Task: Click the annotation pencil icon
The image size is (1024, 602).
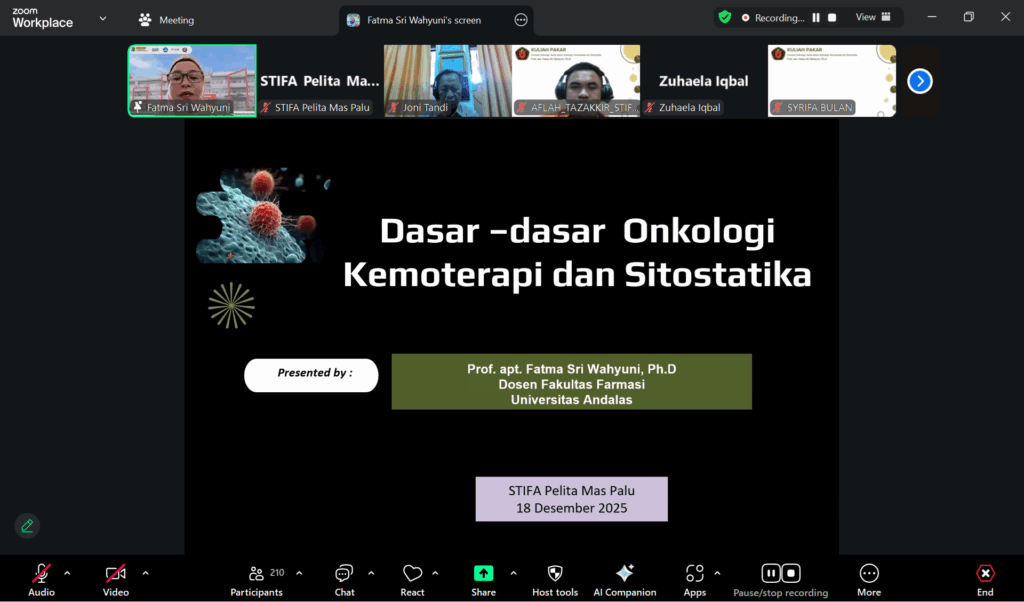Action: (27, 525)
